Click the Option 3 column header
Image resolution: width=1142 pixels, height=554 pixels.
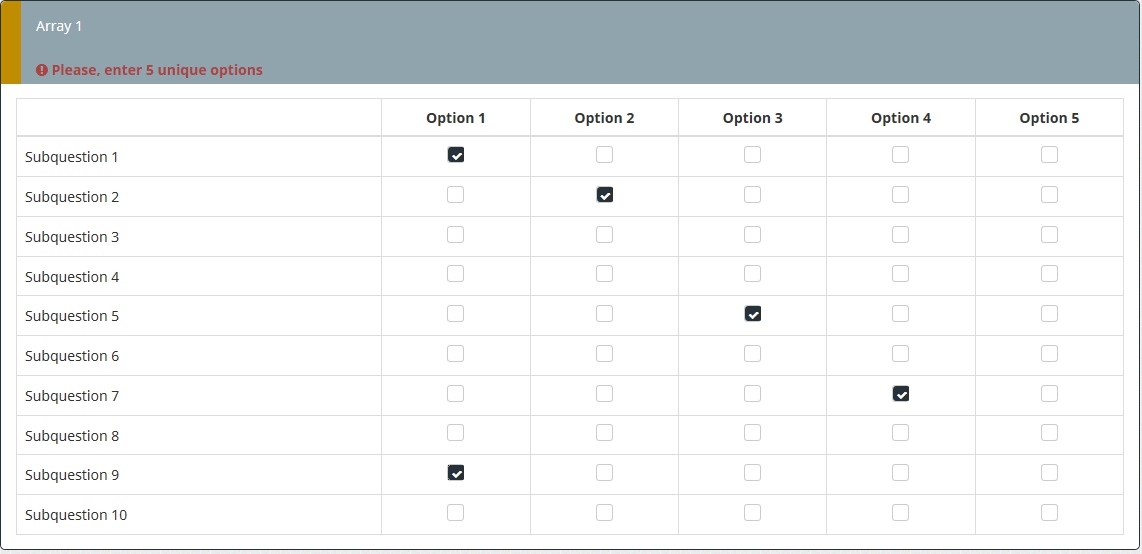point(753,118)
